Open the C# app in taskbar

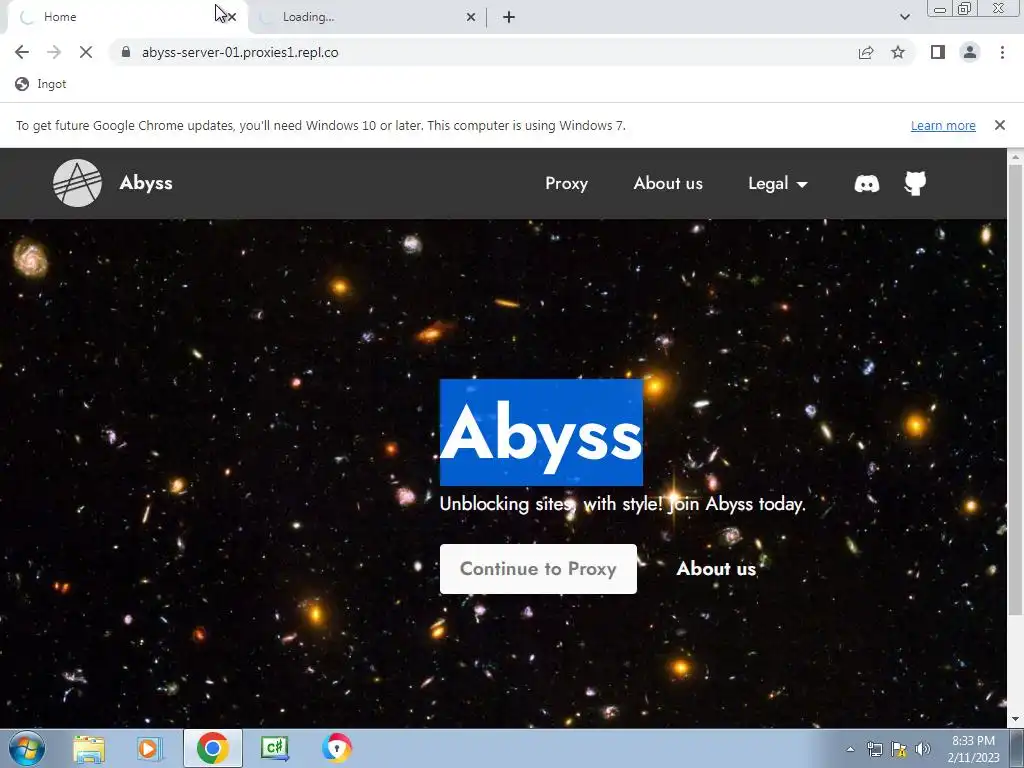(274, 748)
